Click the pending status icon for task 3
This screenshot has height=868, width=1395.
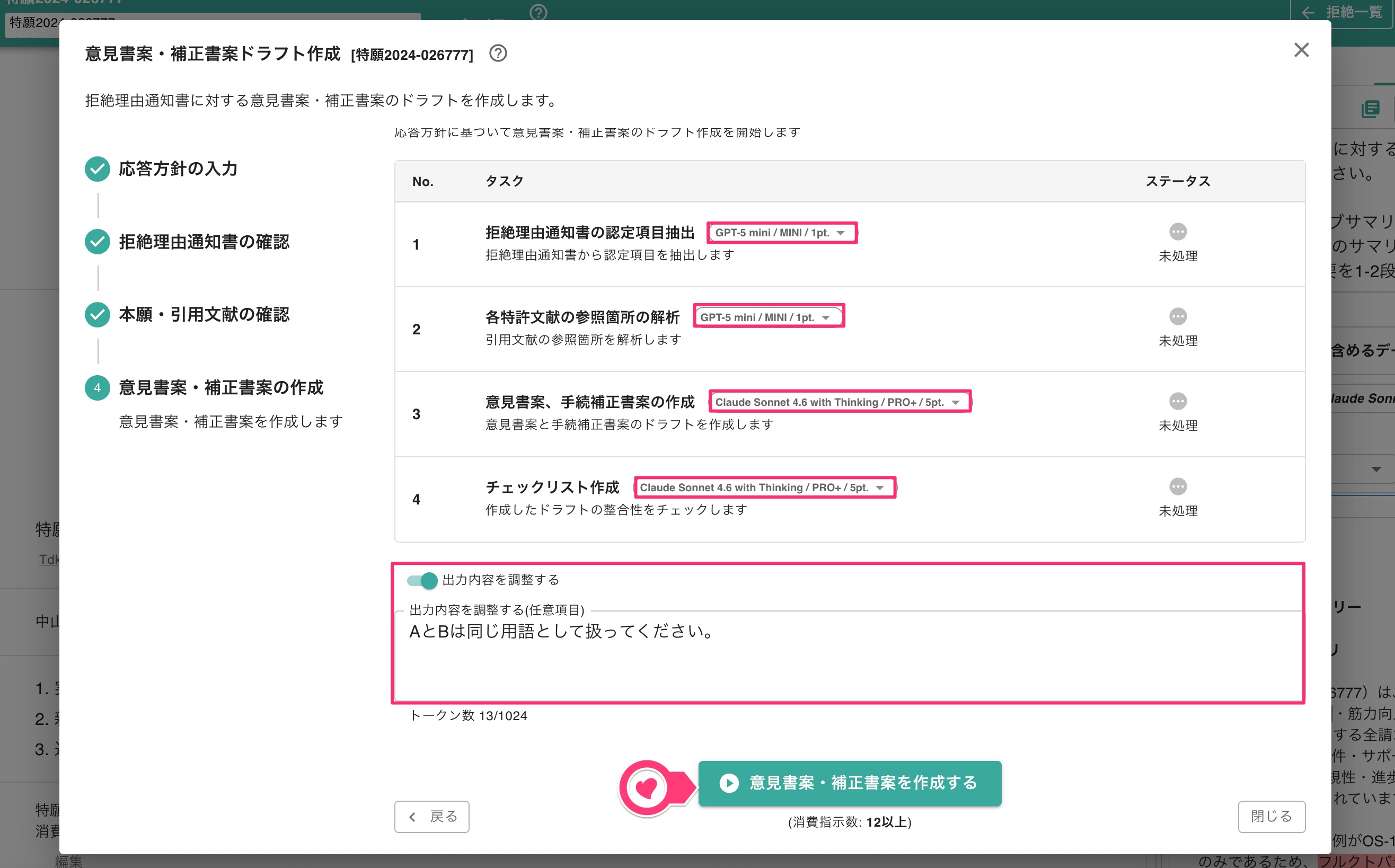1177,401
